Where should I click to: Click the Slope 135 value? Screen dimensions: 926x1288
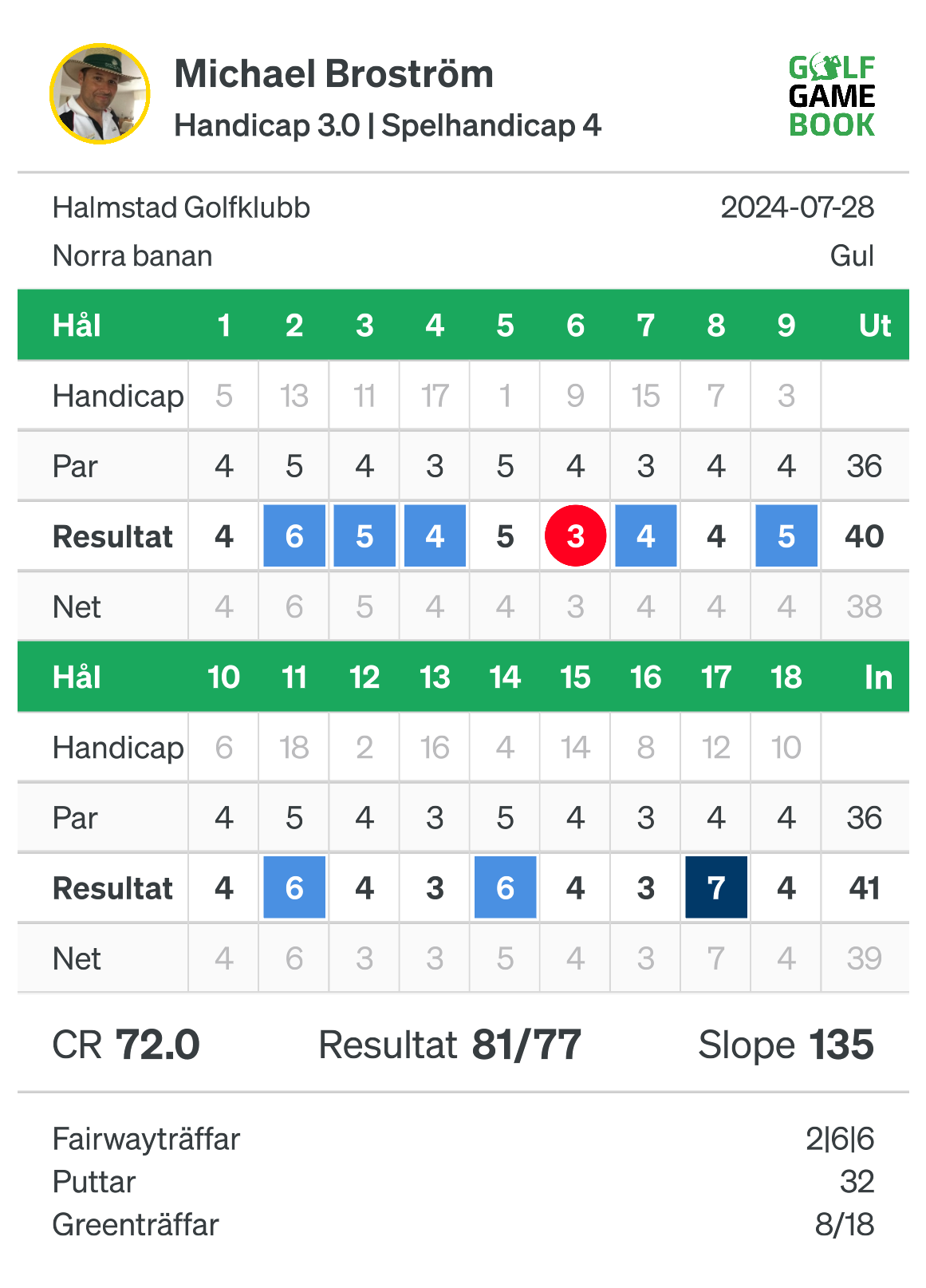786,1045
